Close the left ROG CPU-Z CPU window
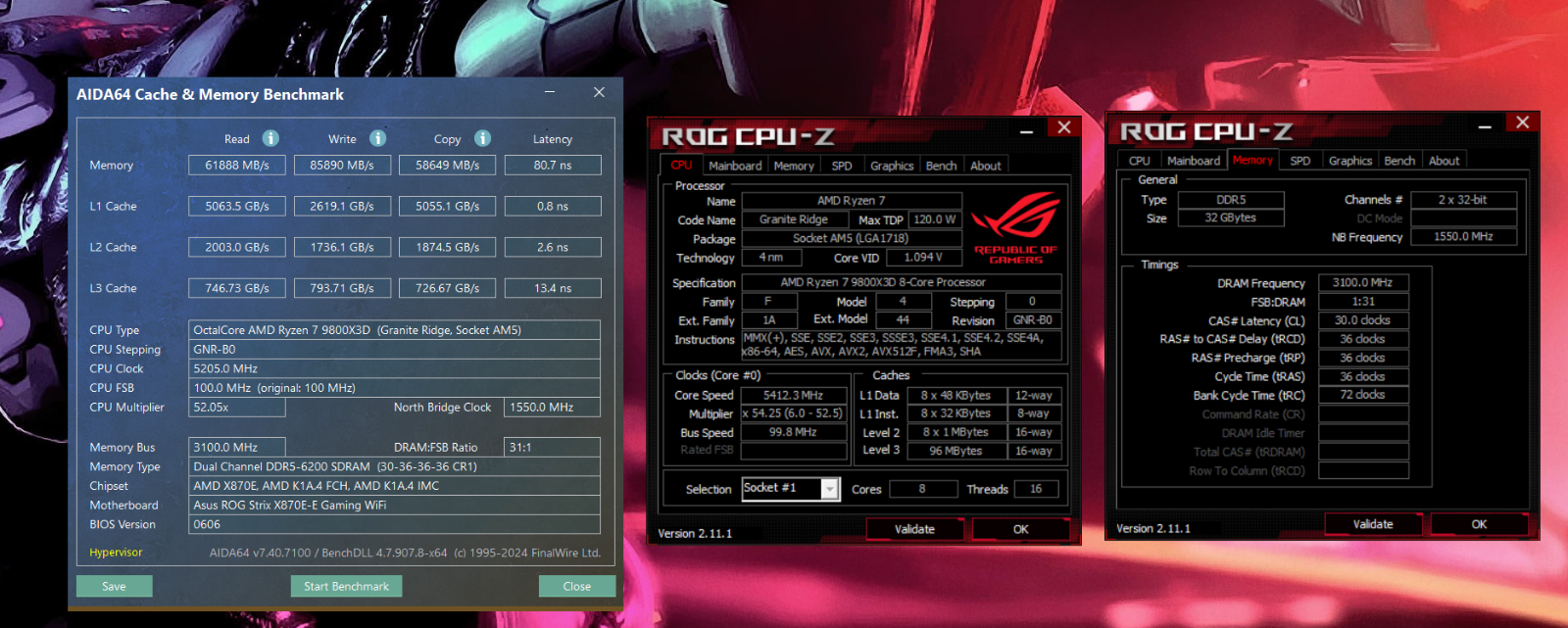The image size is (1568, 628). [x=1063, y=127]
